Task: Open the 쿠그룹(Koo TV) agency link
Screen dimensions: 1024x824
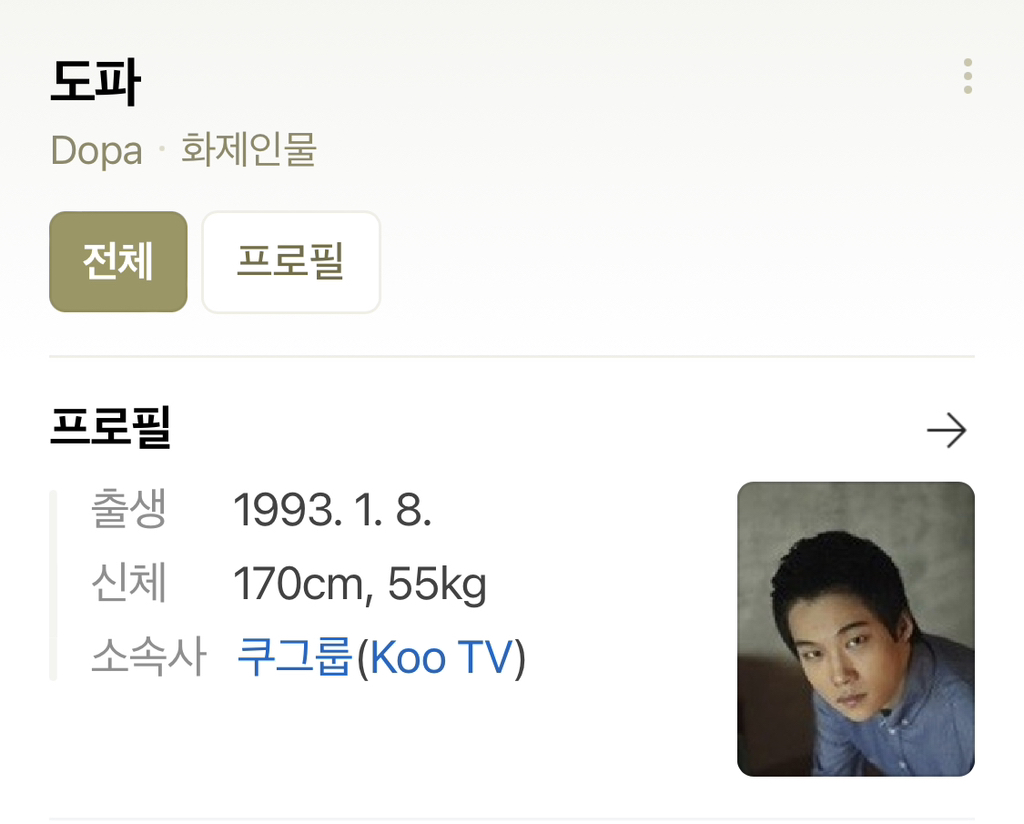Action: (380, 657)
